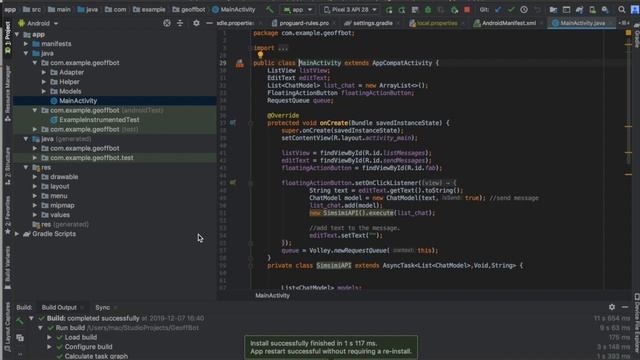
Task: Select MainActivity in the project tree
Action: (x=78, y=101)
